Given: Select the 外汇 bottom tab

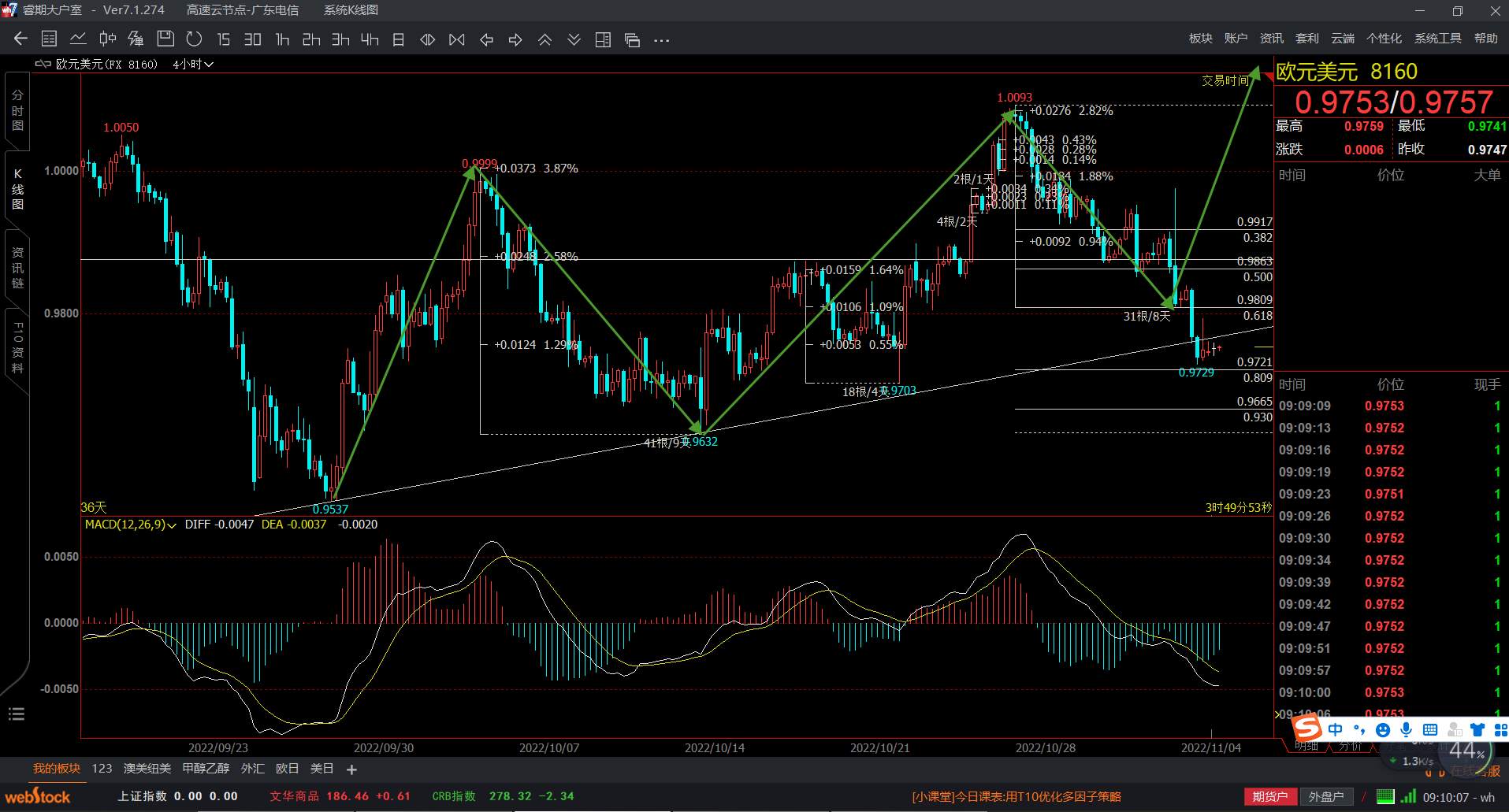Looking at the screenshot, I should coord(252,769).
